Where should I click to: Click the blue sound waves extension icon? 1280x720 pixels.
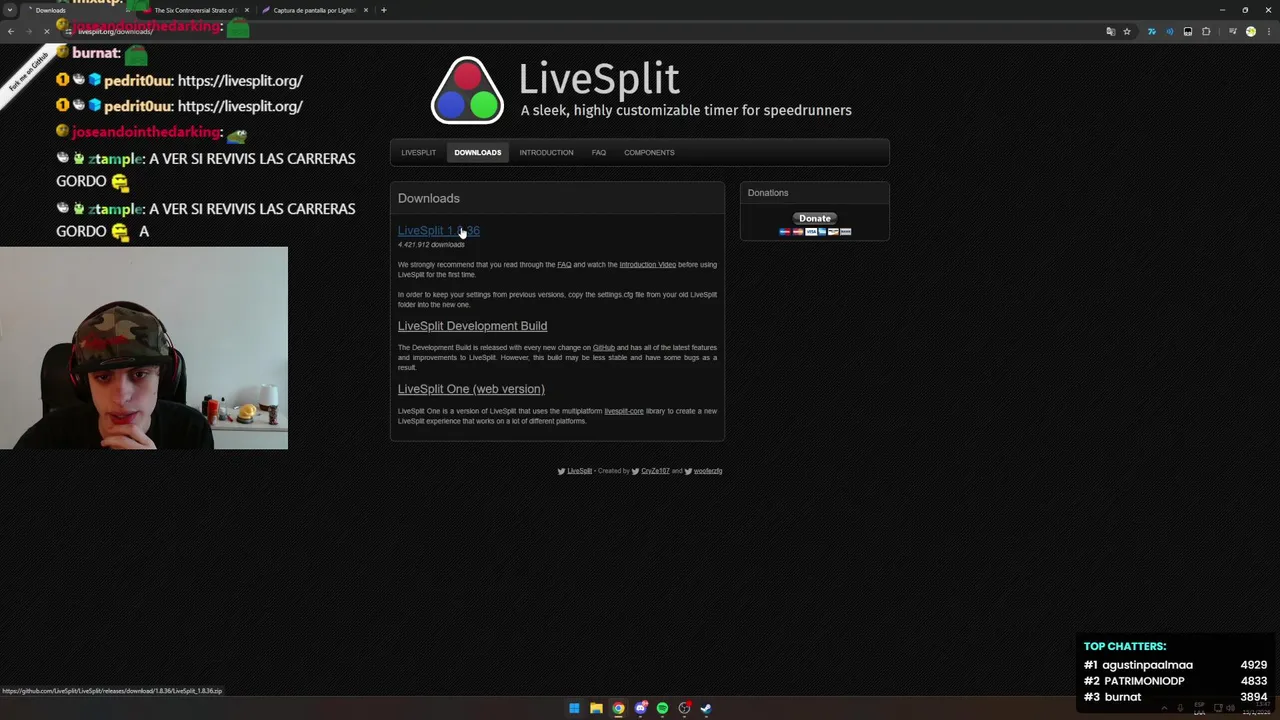(x=1170, y=32)
